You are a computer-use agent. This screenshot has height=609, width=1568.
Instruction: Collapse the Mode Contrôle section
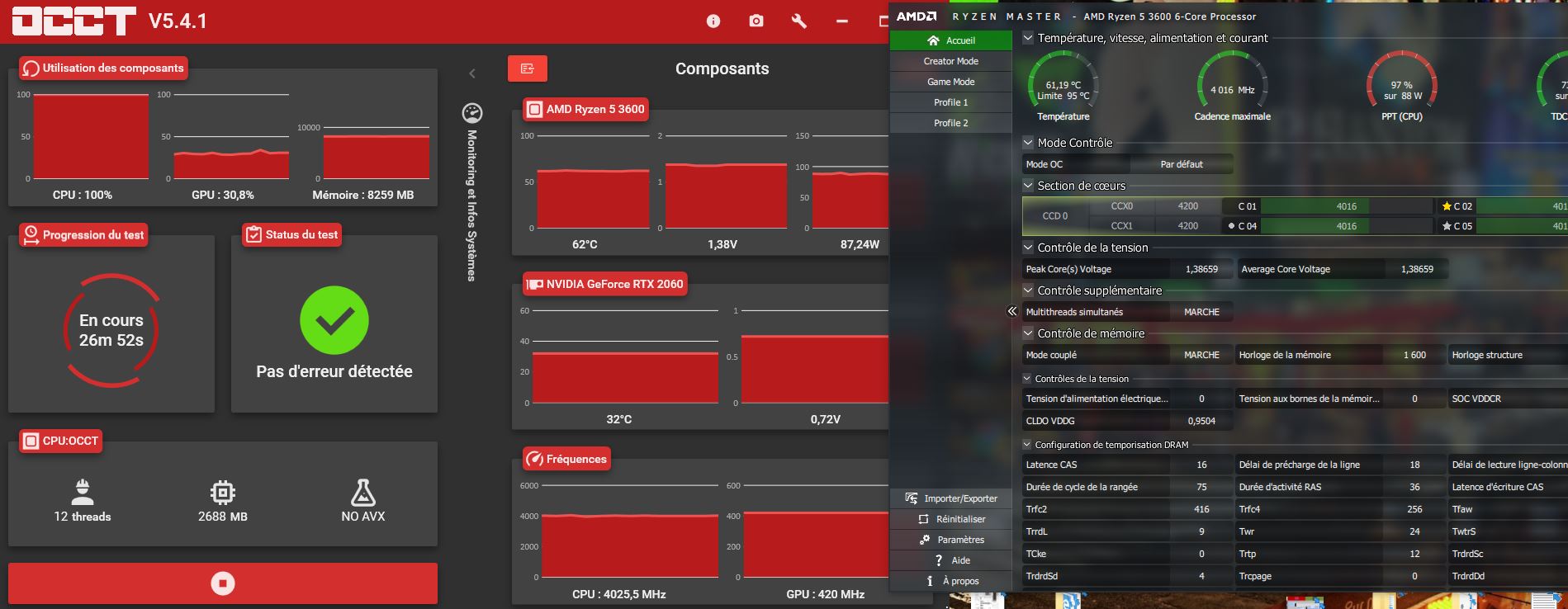[x=1028, y=143]
